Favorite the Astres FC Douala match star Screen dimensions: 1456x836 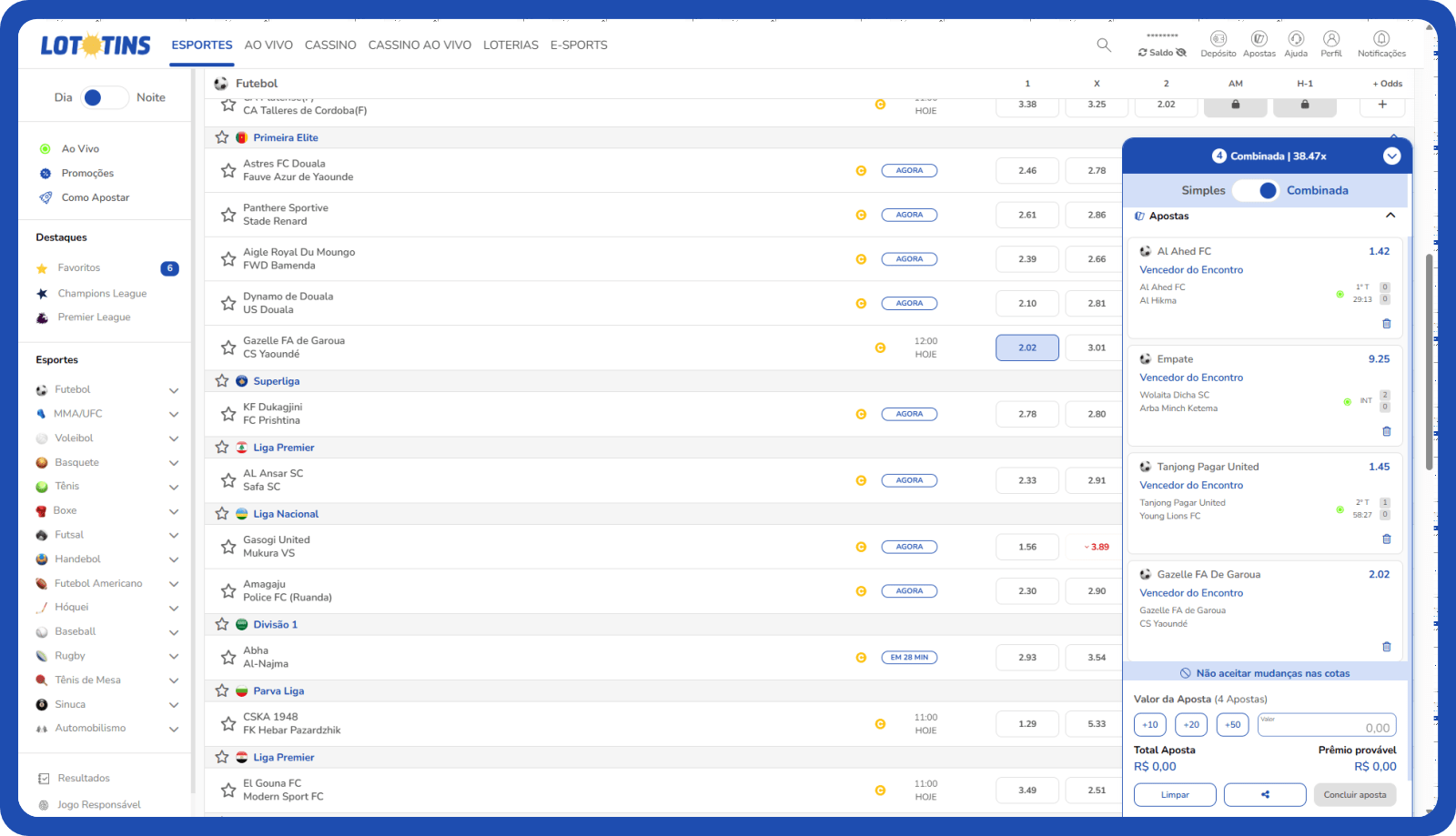click(x=228, y=170)
